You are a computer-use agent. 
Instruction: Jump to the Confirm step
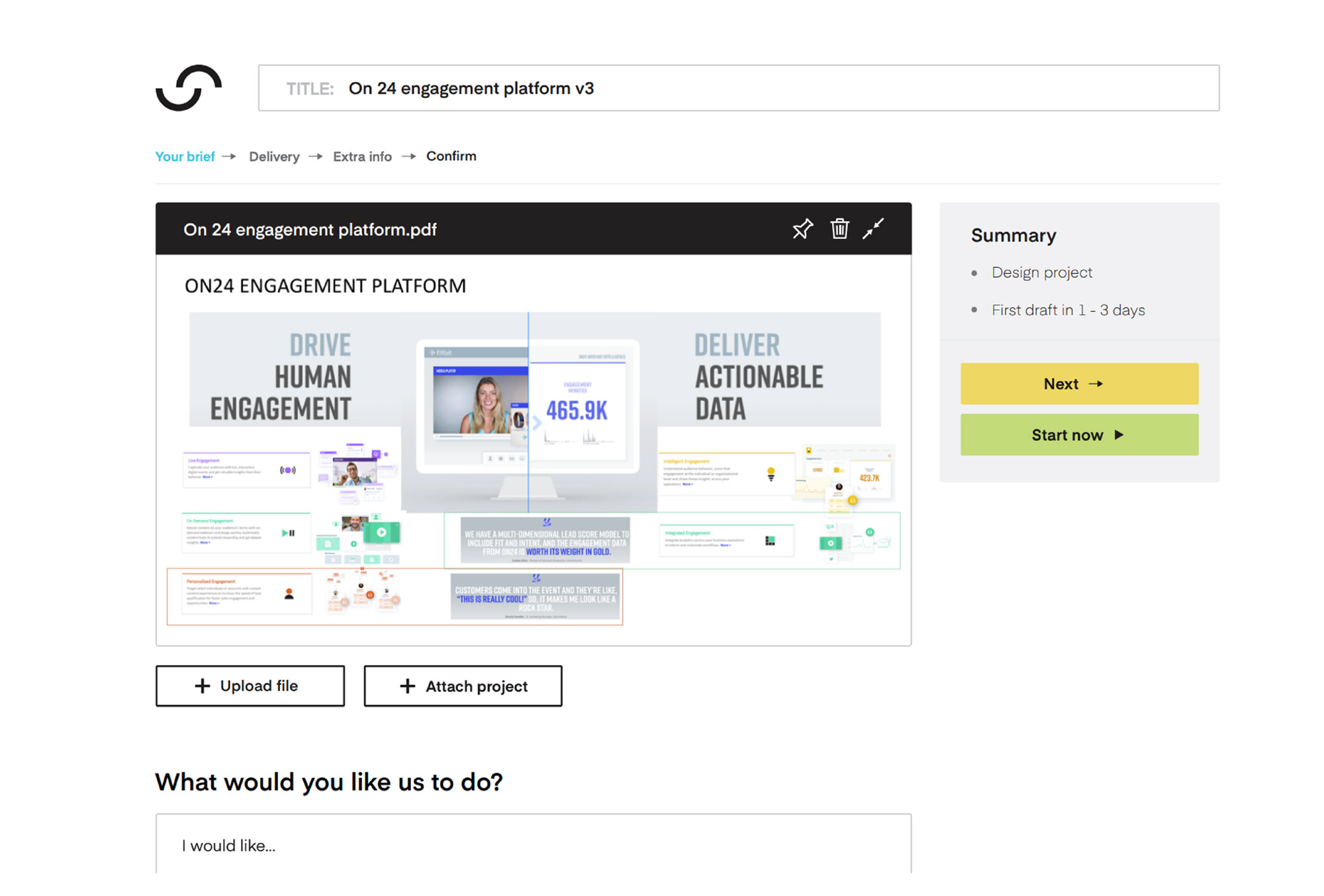(451, 156)
